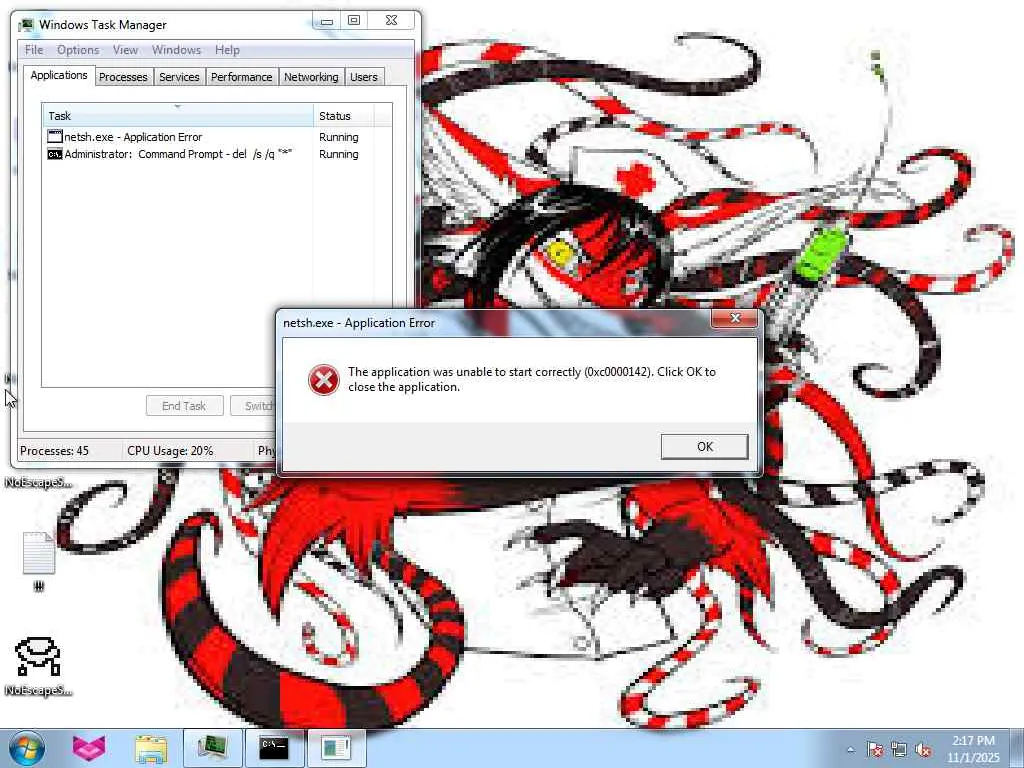The image size is (1024, 768).
Task: Click Processes: 45 in status bar
Action: [x=54, y=451]
